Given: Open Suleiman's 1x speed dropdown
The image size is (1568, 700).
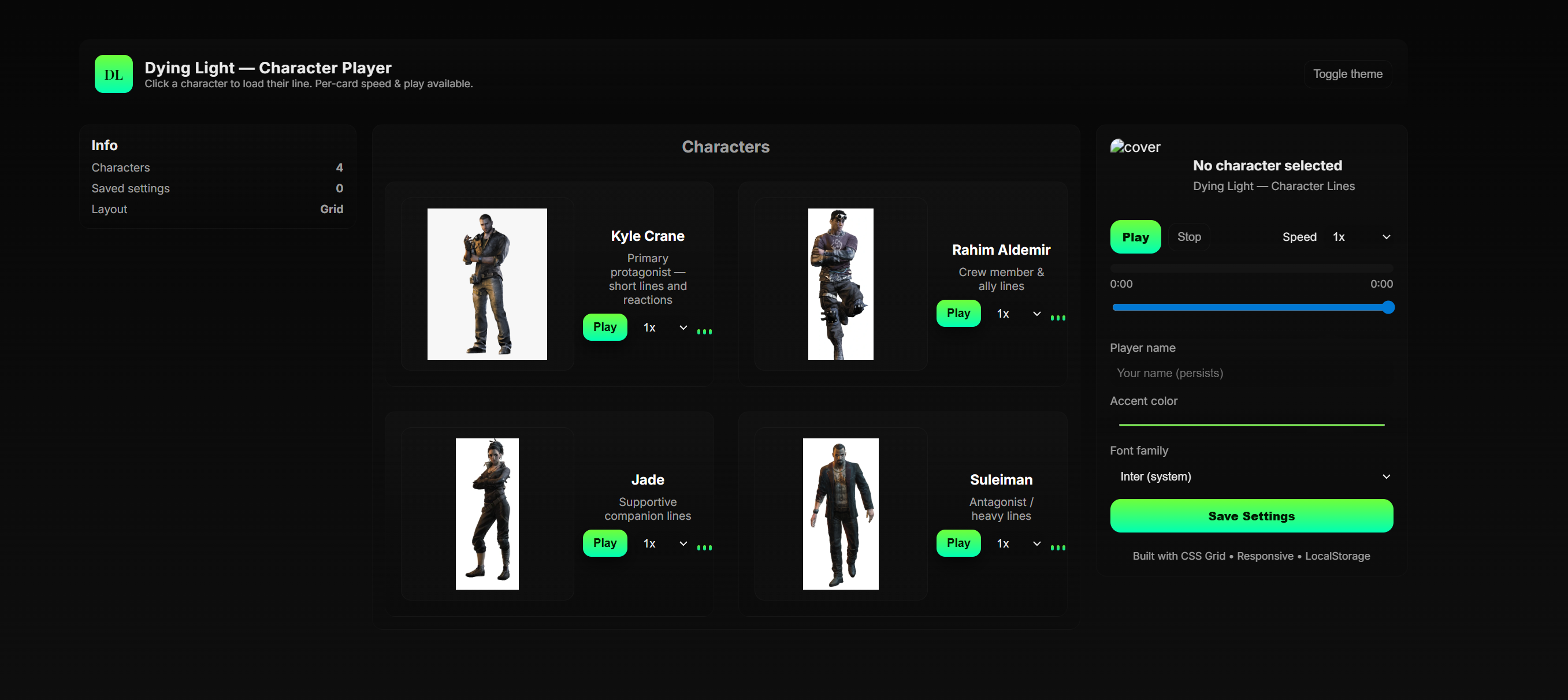Looking at the screenshot, I should click(x=1019, y=543).
